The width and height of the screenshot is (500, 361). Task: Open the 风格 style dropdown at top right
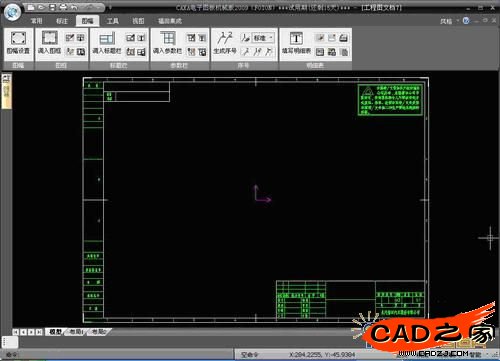(x=449, y=21)
